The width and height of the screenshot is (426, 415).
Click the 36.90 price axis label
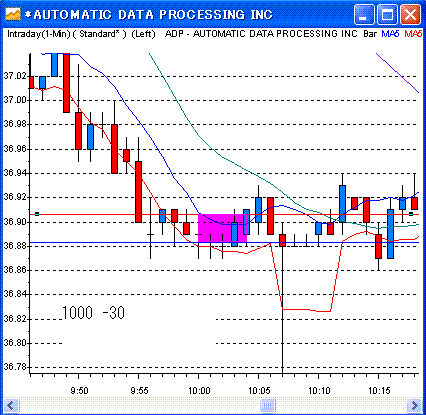pyautogui.click(x=14, y=222)
